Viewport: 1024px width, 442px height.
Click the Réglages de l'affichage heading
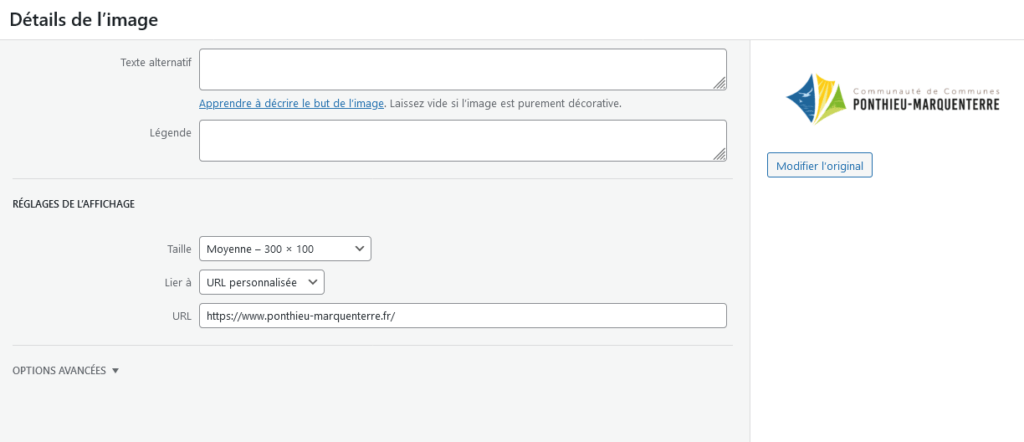[x=73, y=204]
